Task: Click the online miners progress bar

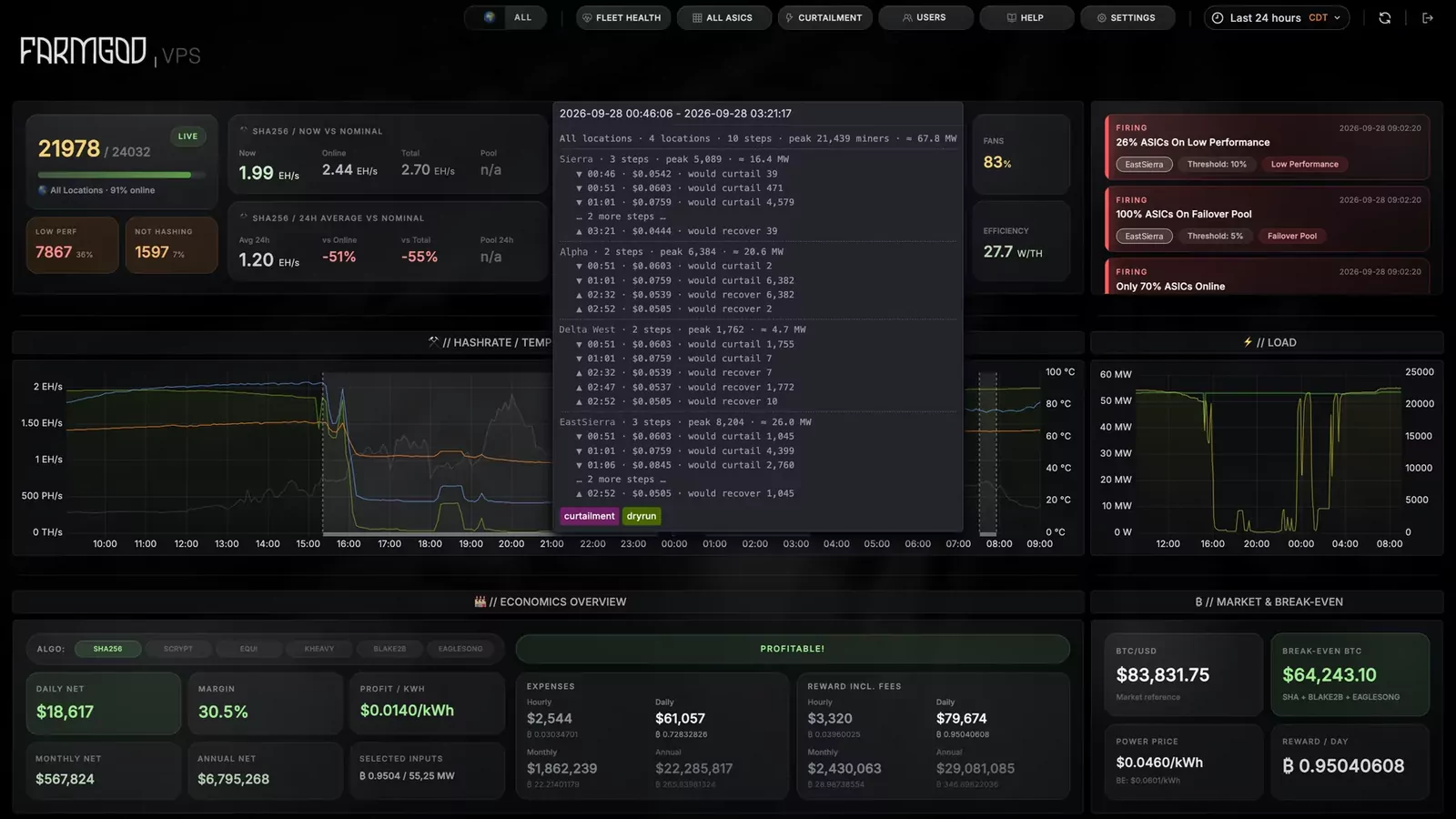Action: (x=121, y=175)
